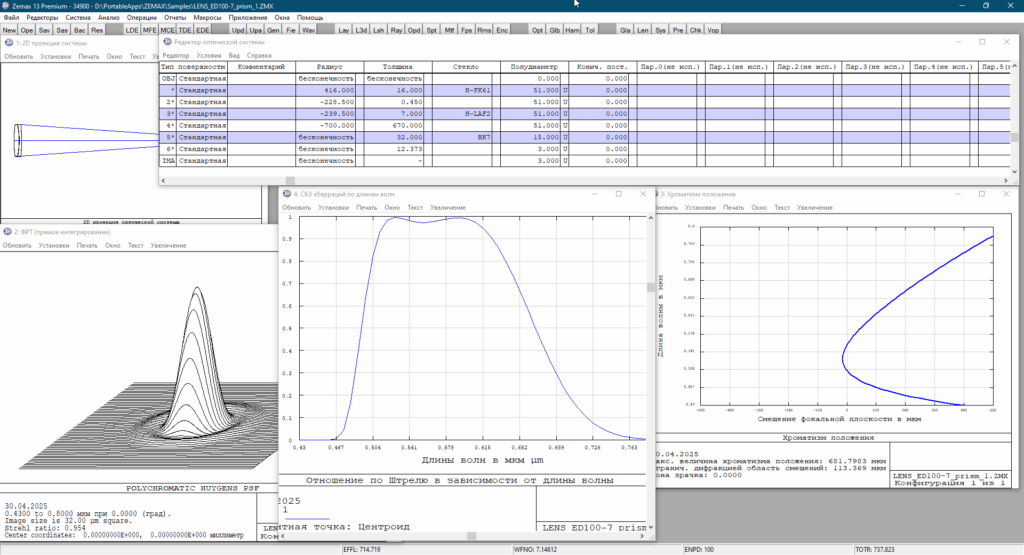Open the MFE merit function editor
This screenshot has height=555, width=1024.
[x=149, y=31]
